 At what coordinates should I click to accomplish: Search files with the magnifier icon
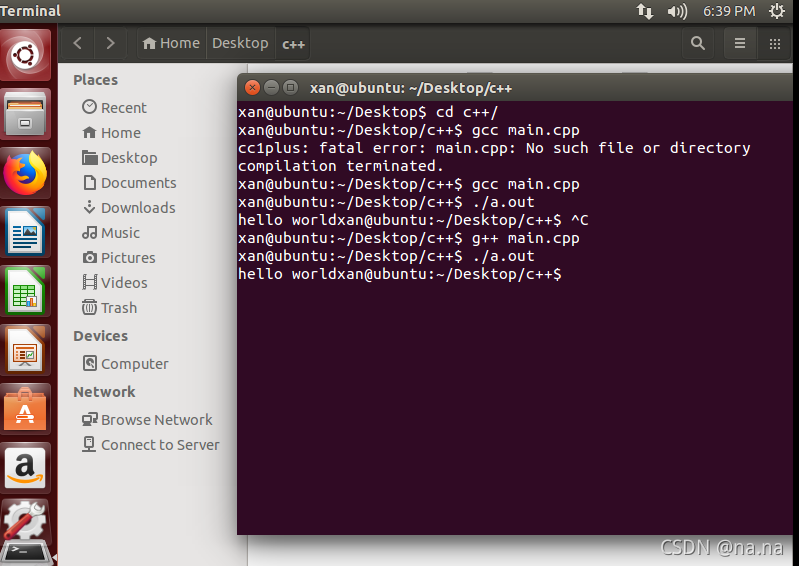click(x=698, y=43)
